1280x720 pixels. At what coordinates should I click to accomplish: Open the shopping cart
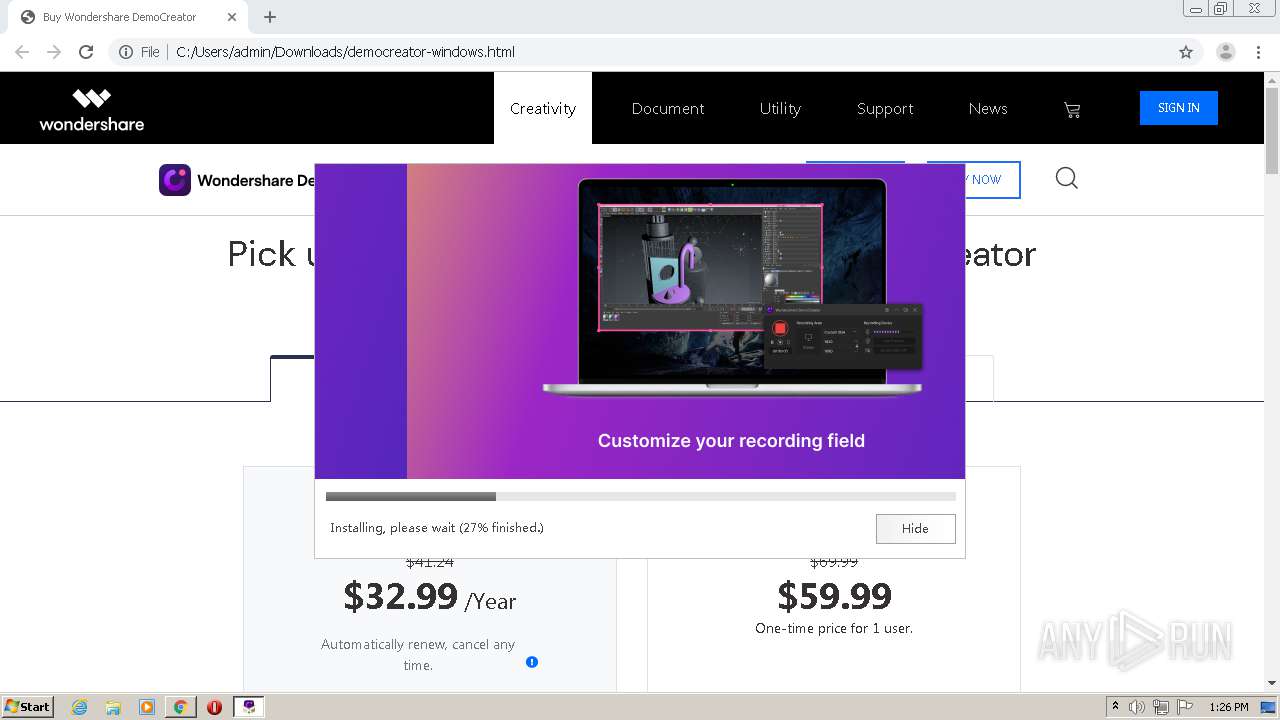1072,110
